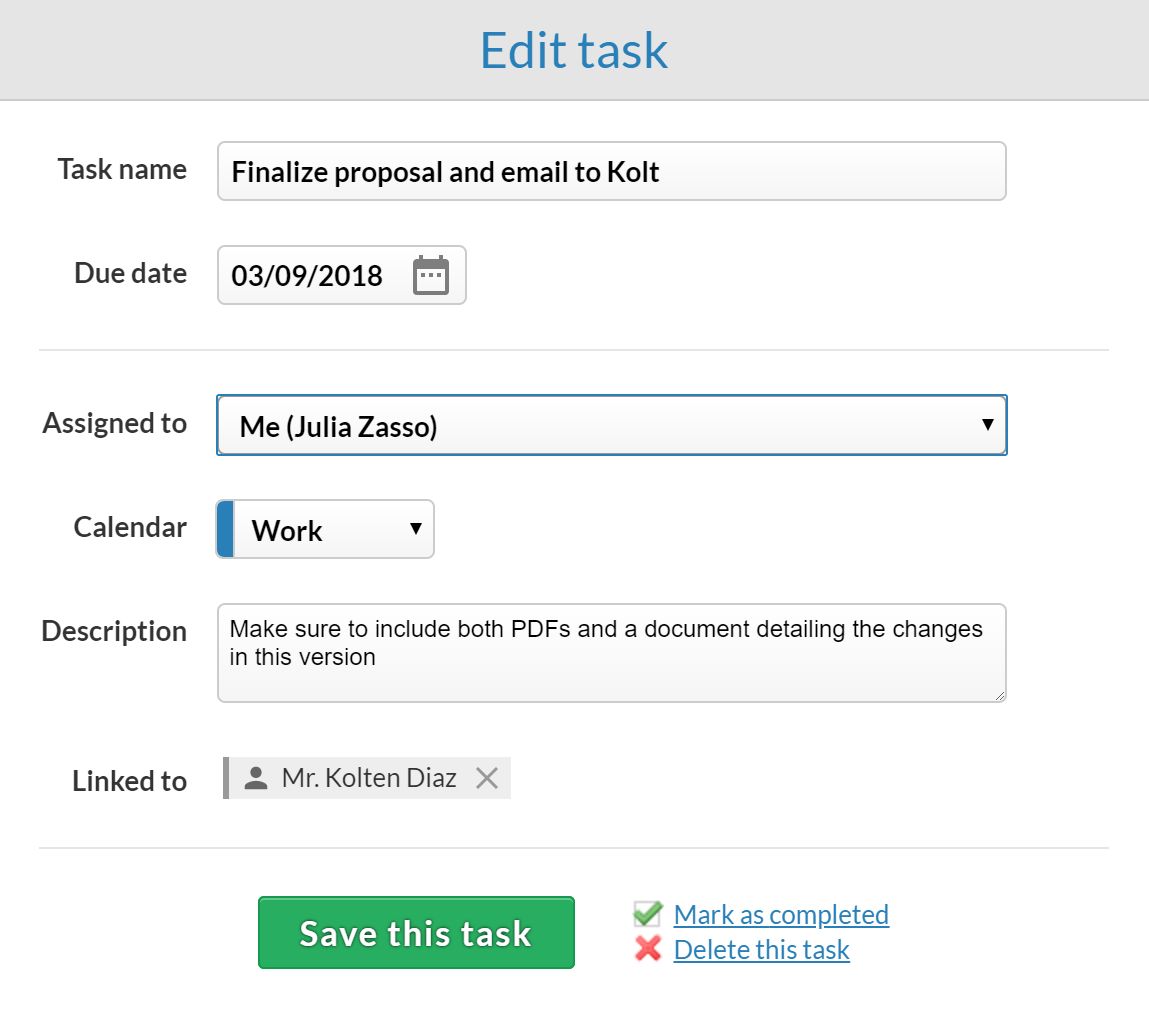Click the green checkmark completed icon
Viewport: 1149px width, 1012px height.
pyautogui.click(x=648, y=913)
